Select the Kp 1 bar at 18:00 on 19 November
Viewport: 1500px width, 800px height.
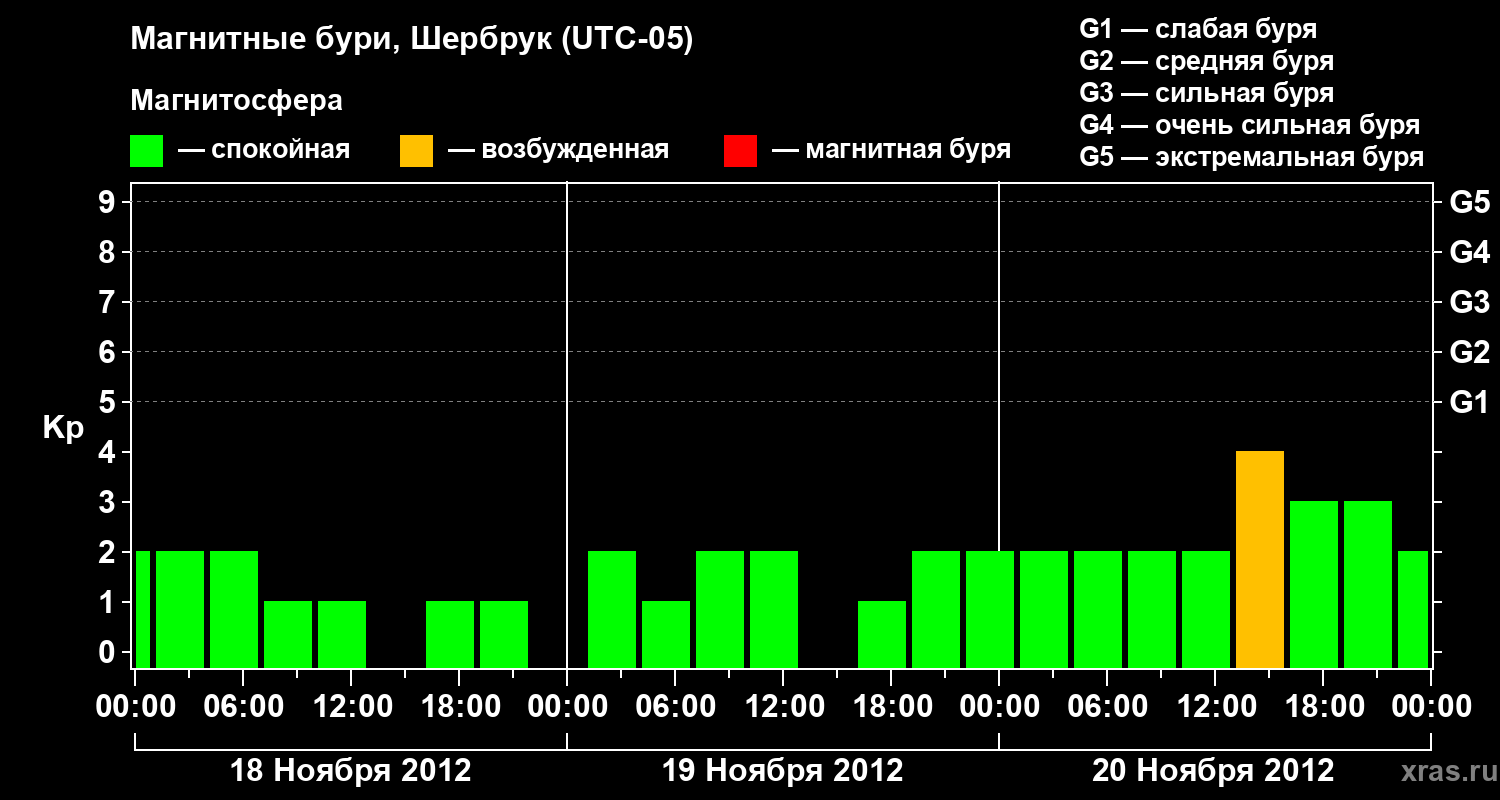(x=882, y=635)
